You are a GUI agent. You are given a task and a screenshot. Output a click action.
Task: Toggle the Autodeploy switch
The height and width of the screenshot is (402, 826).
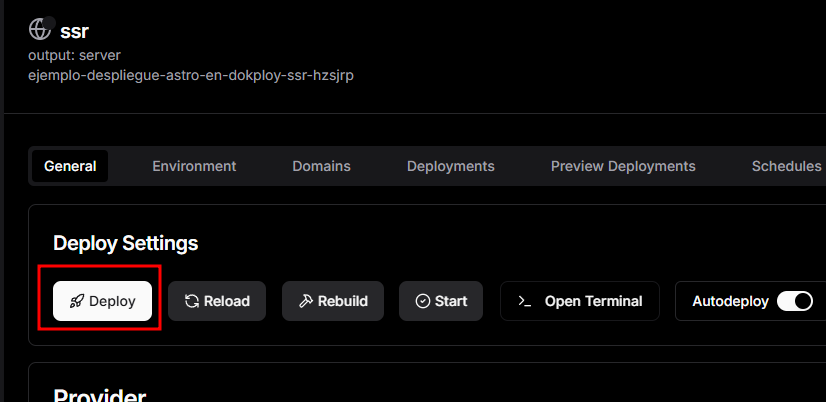[x=795, y=301]
